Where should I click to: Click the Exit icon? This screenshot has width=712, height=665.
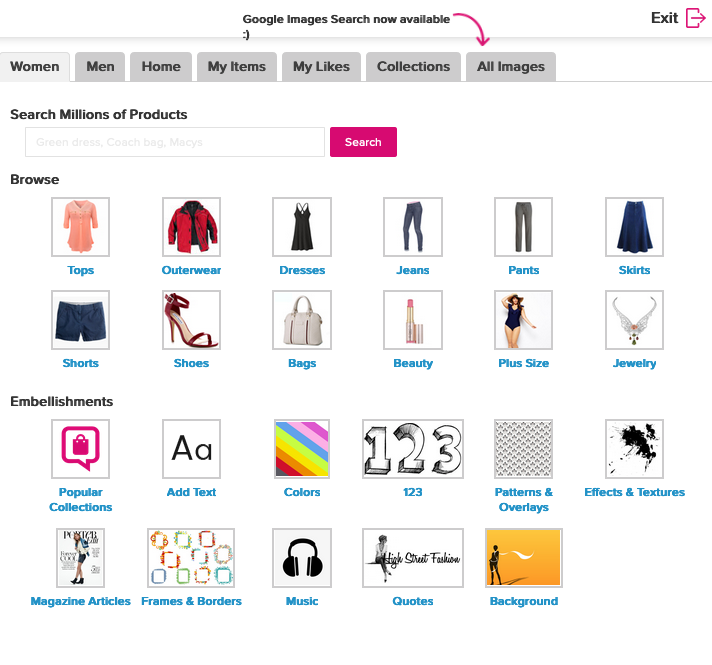click(x=696, y=18)
